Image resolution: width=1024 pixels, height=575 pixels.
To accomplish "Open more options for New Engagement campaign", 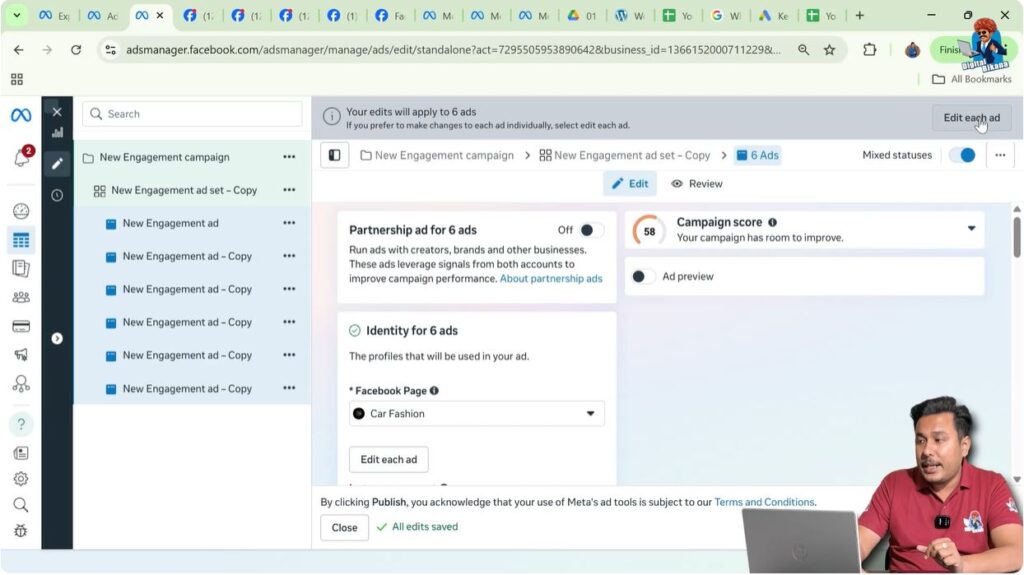I will pyautogui.click(x=289, y=157).
